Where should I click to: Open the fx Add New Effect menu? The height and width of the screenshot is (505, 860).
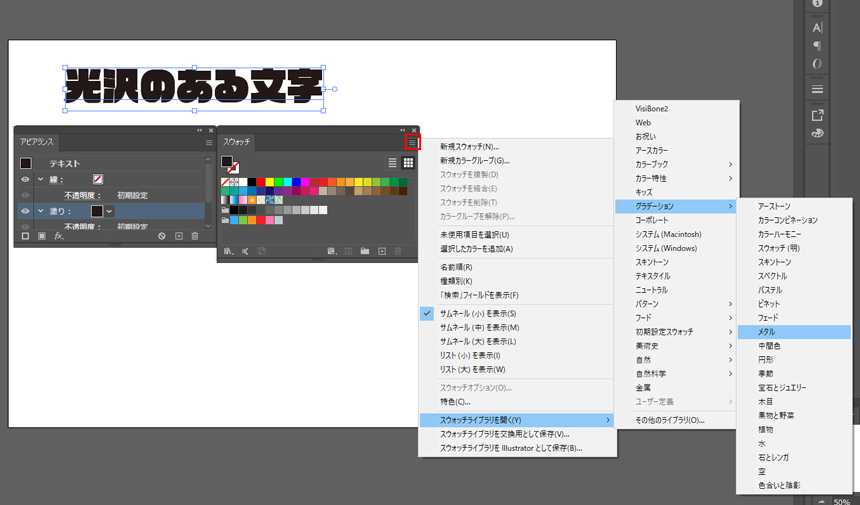click(58, 236)
